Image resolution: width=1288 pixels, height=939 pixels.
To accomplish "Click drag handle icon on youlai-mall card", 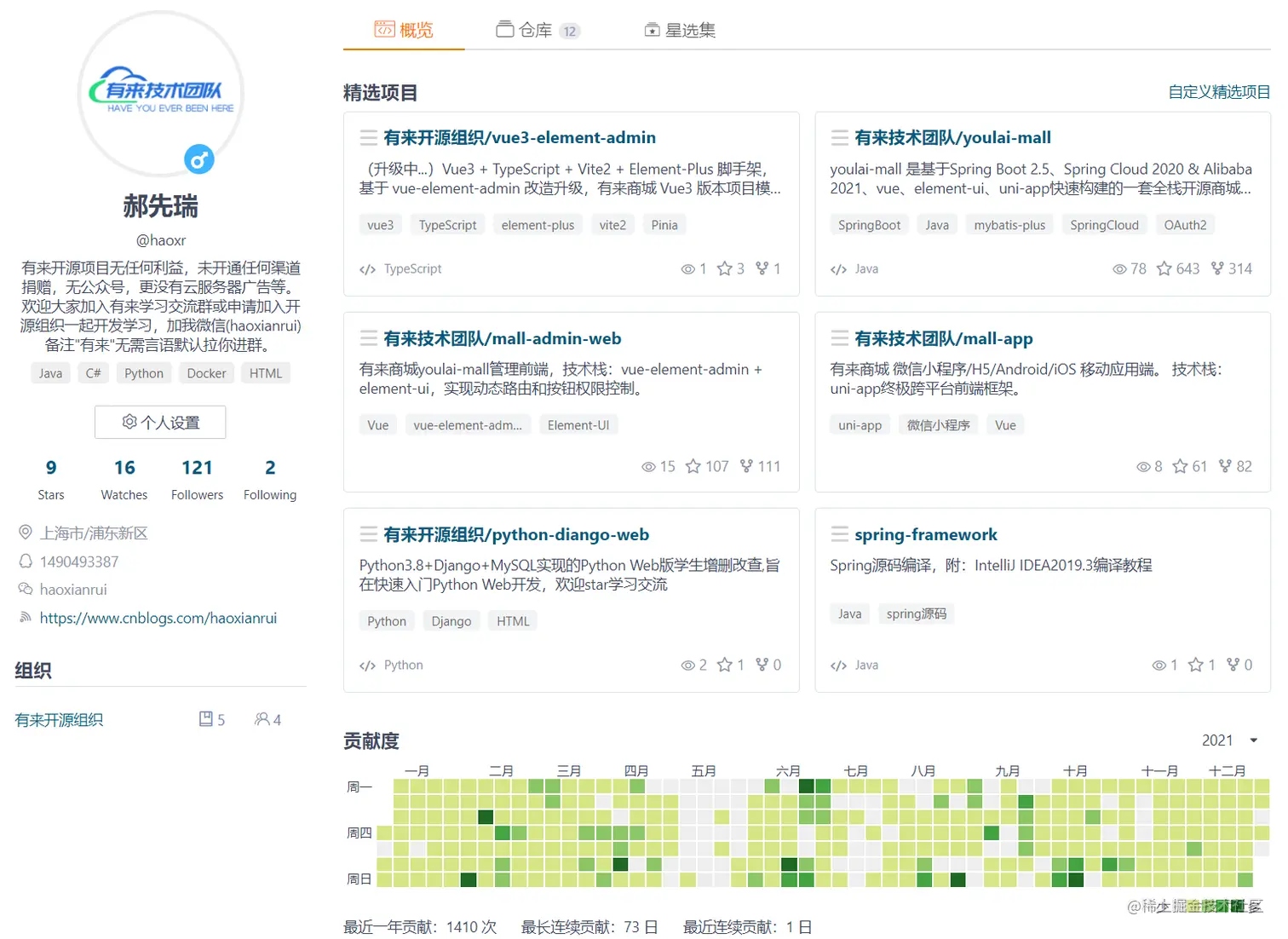I will click(840, 137).
